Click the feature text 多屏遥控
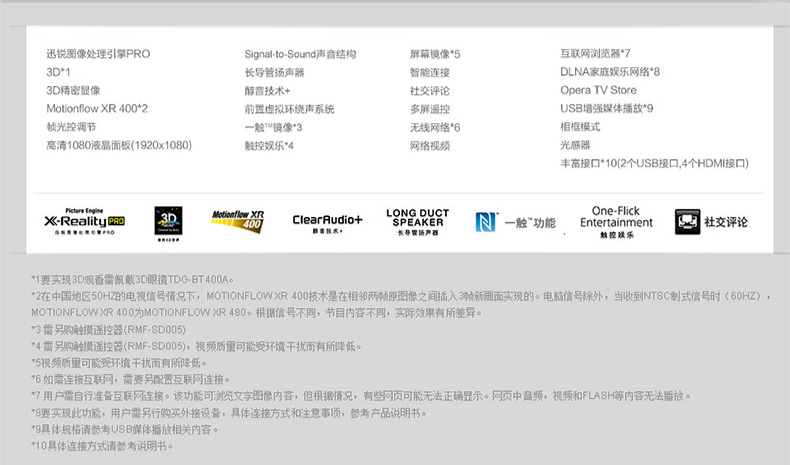 coord(430,109)
